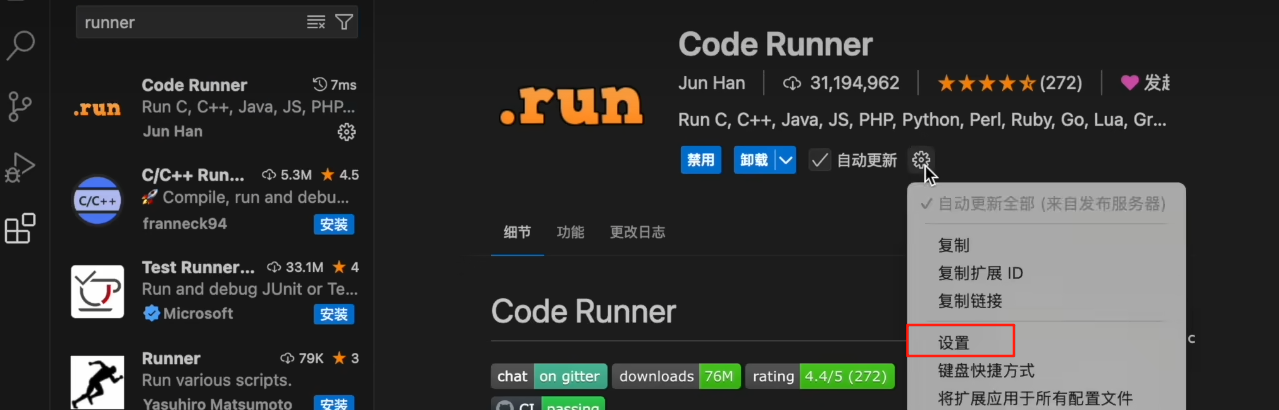The image size is (1279, 410).
Task: Click Code Runner .run logo in list
Action: [x=98, y=108]
